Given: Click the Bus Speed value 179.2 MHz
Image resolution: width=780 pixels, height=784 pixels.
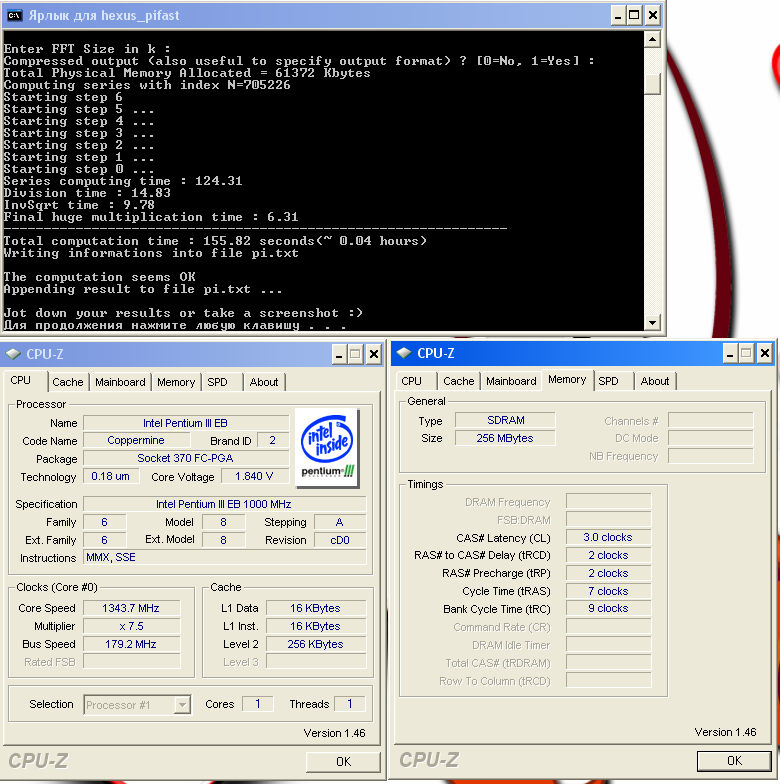Looking at the screenshot, I should pyautogui.click(x=131, y=644).
